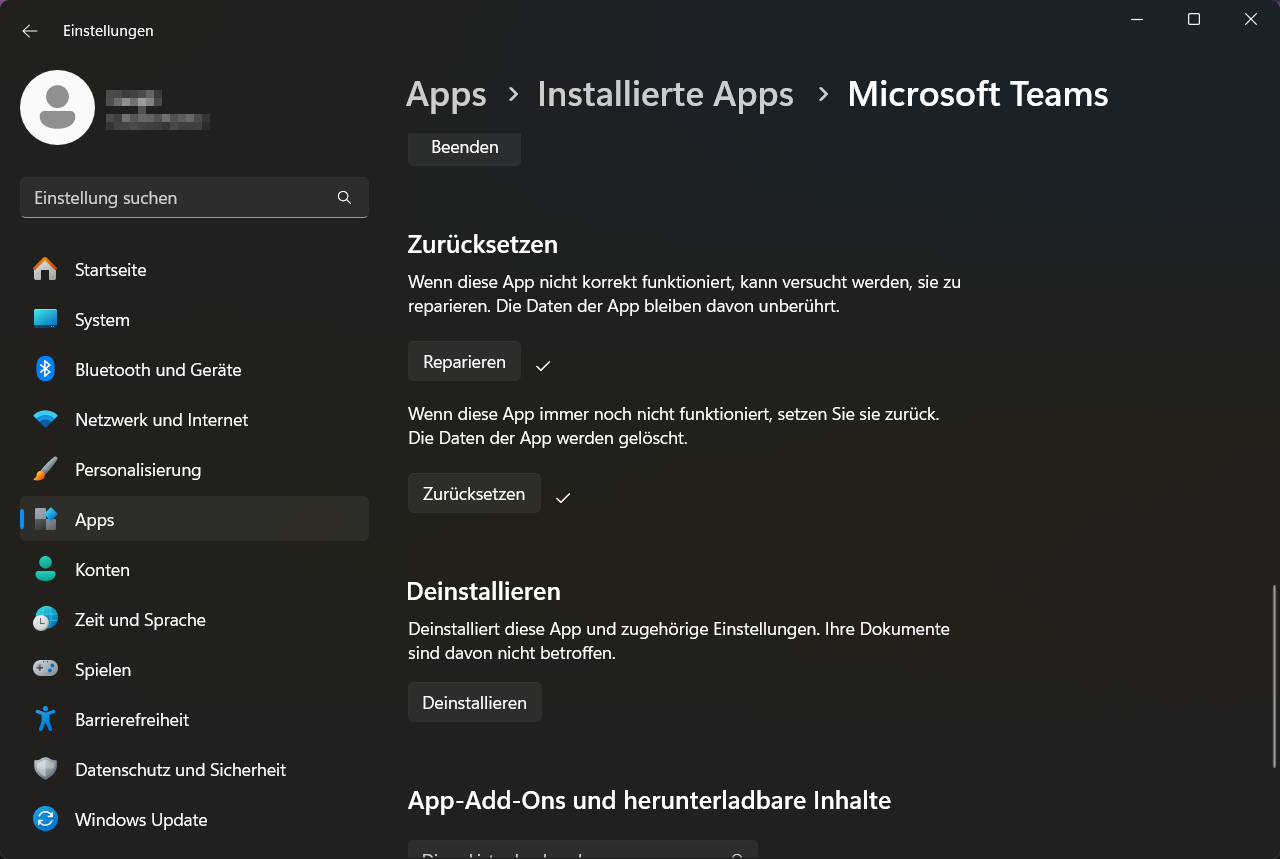Viewport: 1280px width, 859px height.
Task: Click the System monitor icon
Action: [x=45, y=320]
